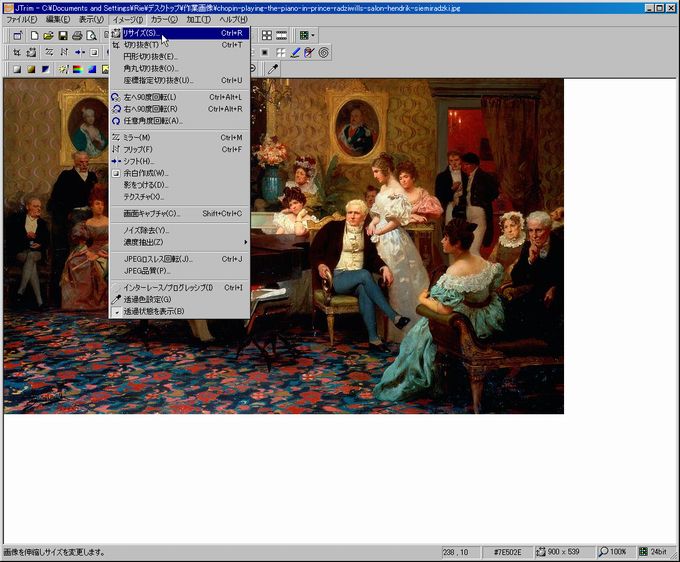Apply the spiral swirl effect icon
The height and width of the screenshot is (562, 680).
pyautogui.click(x=324, y=52)
